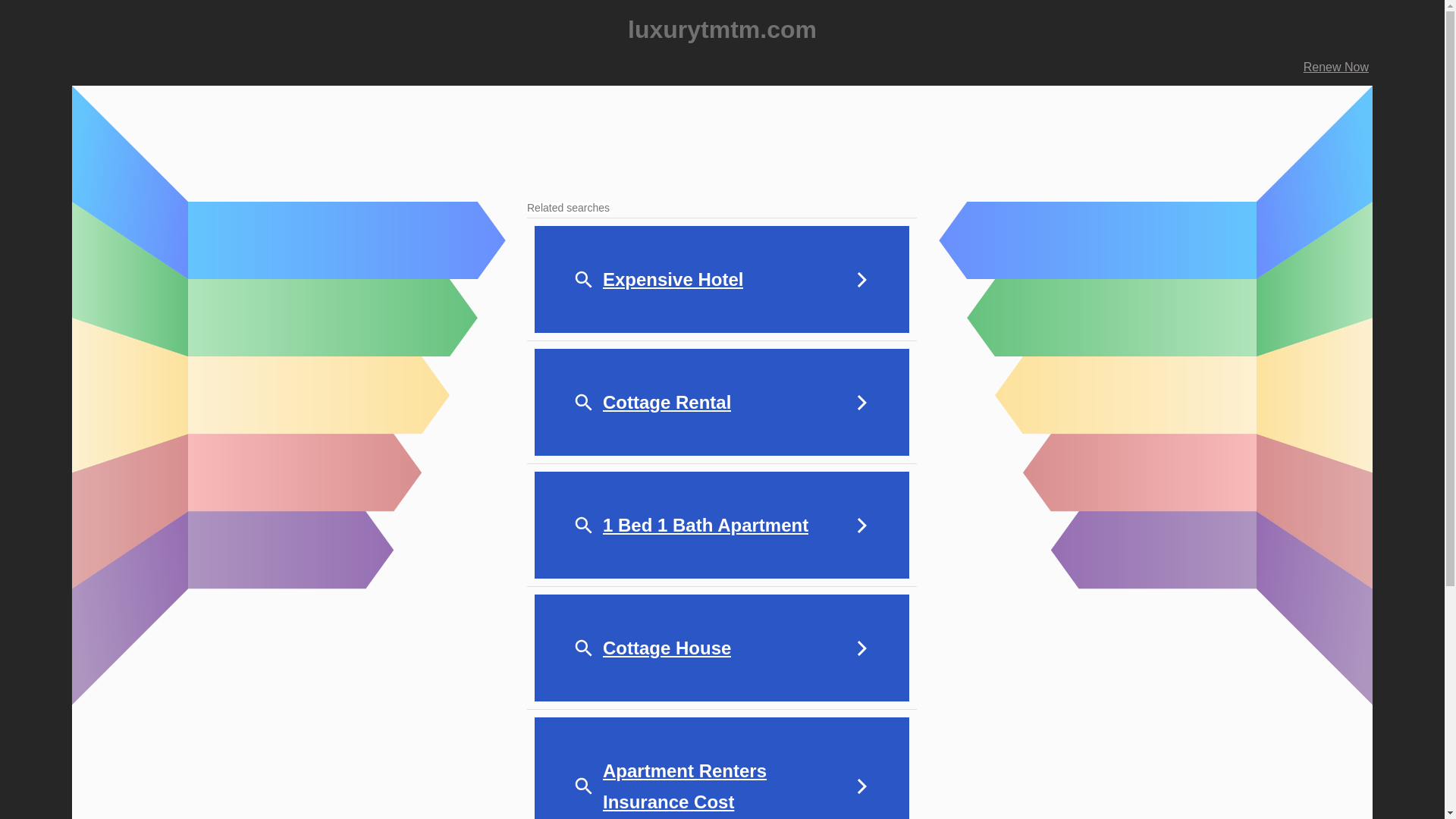The image size is (1456, 819).
Task: Follow the 1 Bed 1 Bath Apartment link
Action: pyautogui.click(x=705, y=526)
